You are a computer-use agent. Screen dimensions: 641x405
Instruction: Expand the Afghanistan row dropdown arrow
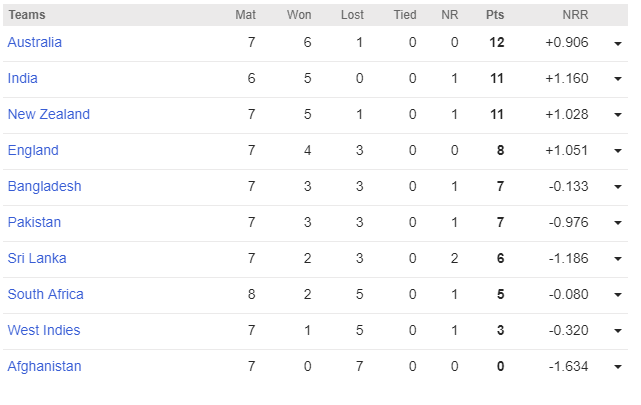pyautogui.click(x=618, y=367)
